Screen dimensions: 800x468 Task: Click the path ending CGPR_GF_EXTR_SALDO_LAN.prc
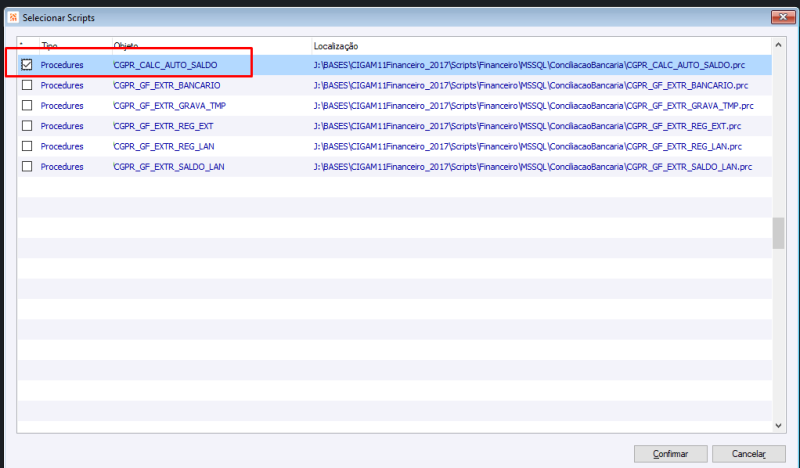533,167
